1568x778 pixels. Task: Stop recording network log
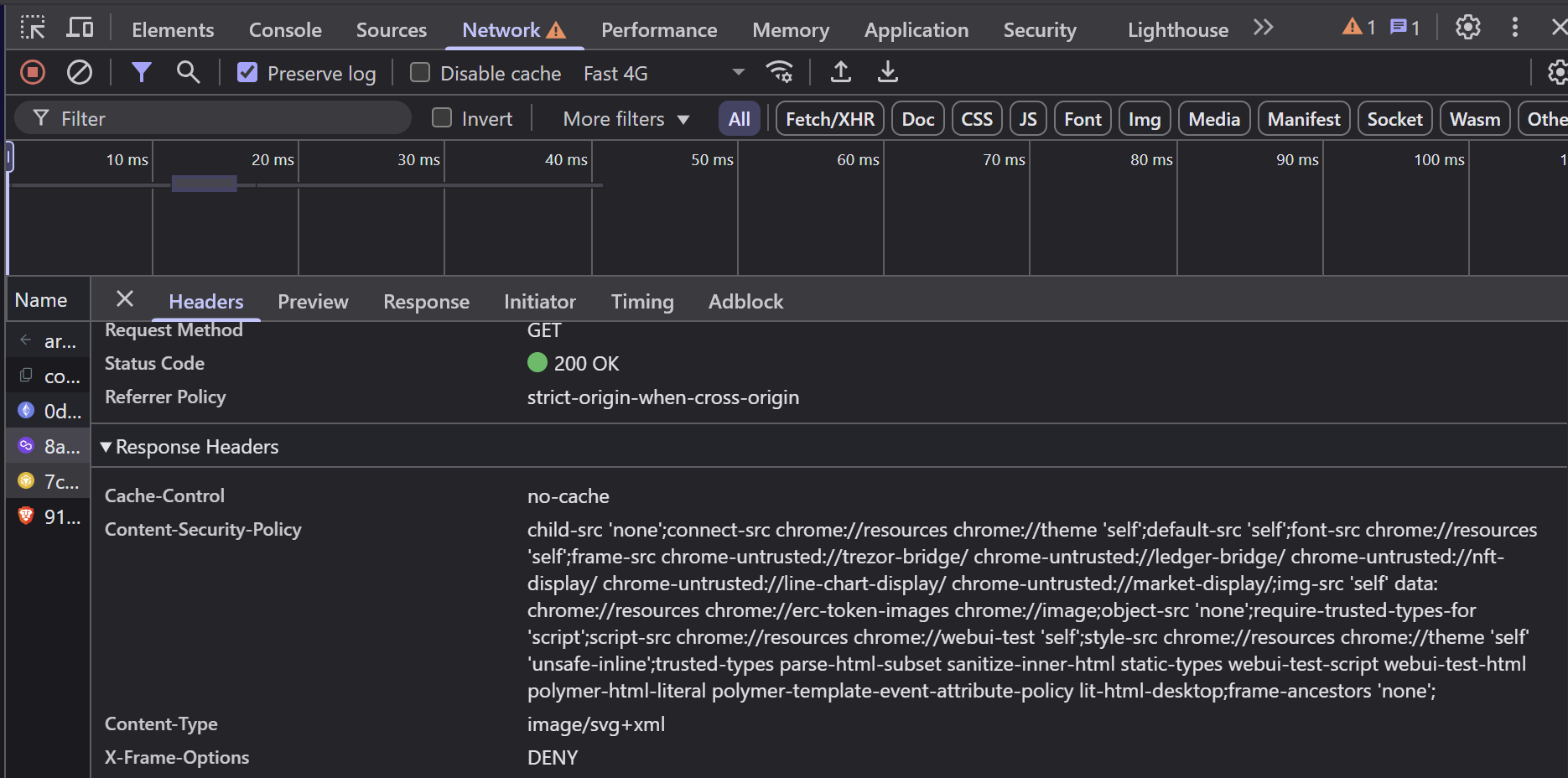click(x=33, y=73)
